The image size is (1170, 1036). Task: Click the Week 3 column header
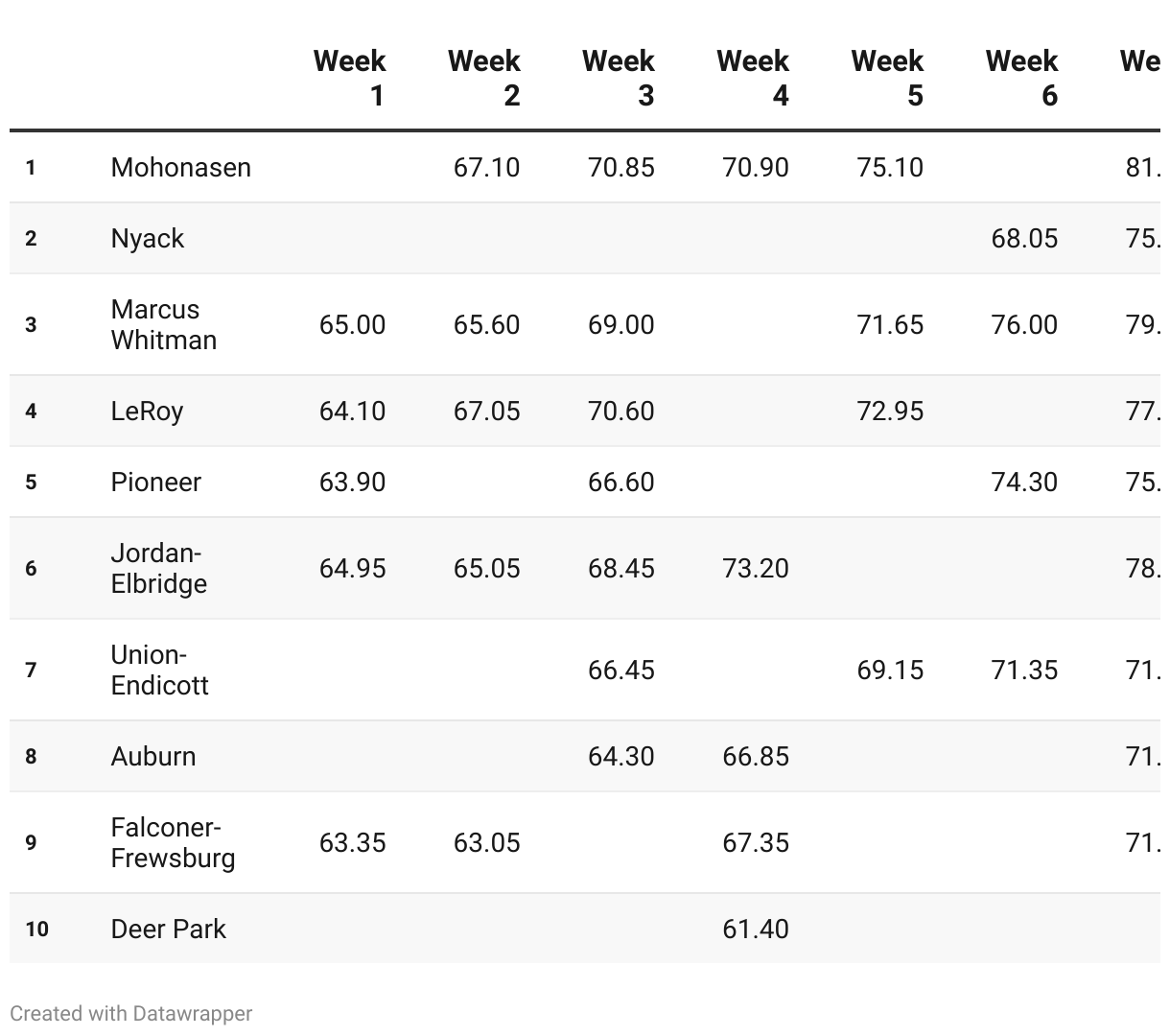click(x=619, y=78)
